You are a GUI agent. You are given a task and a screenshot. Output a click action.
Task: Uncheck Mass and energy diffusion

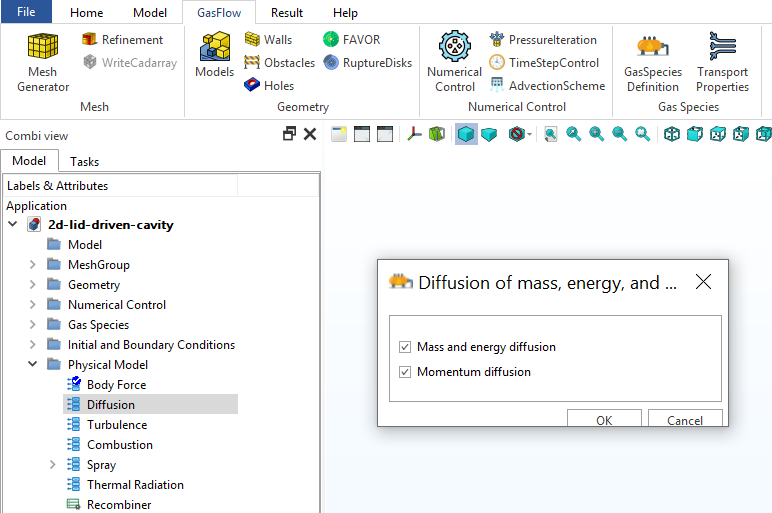click(405, 347)
